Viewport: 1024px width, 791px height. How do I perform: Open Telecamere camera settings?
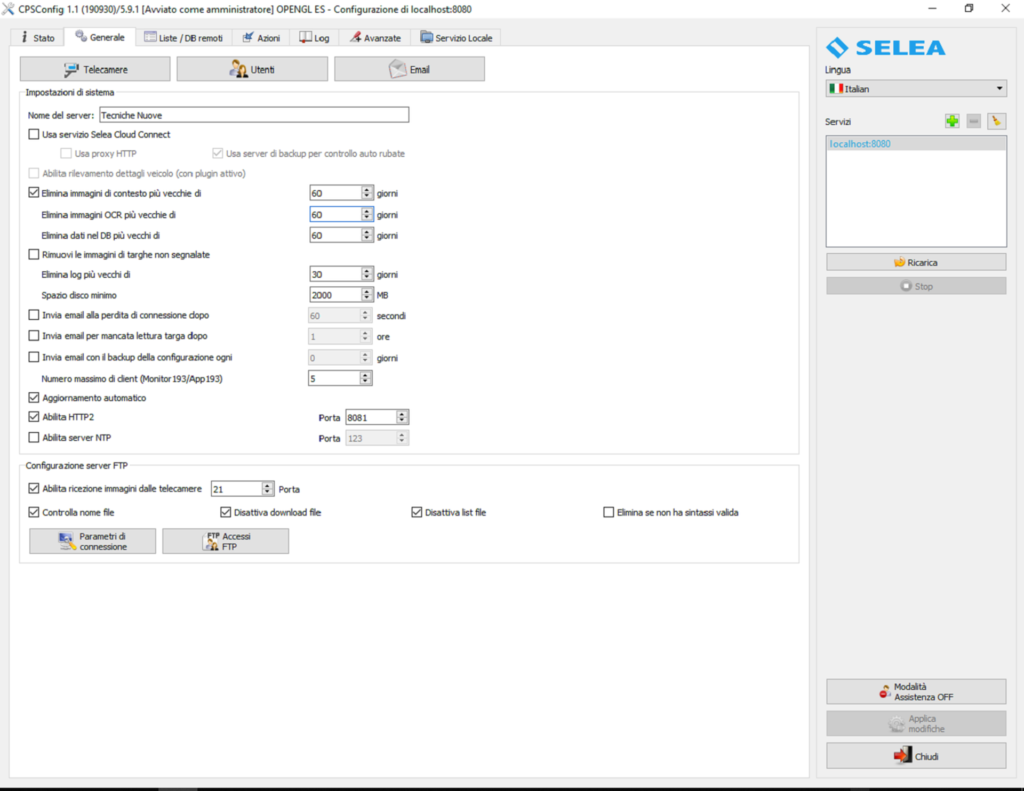(95, 69)
